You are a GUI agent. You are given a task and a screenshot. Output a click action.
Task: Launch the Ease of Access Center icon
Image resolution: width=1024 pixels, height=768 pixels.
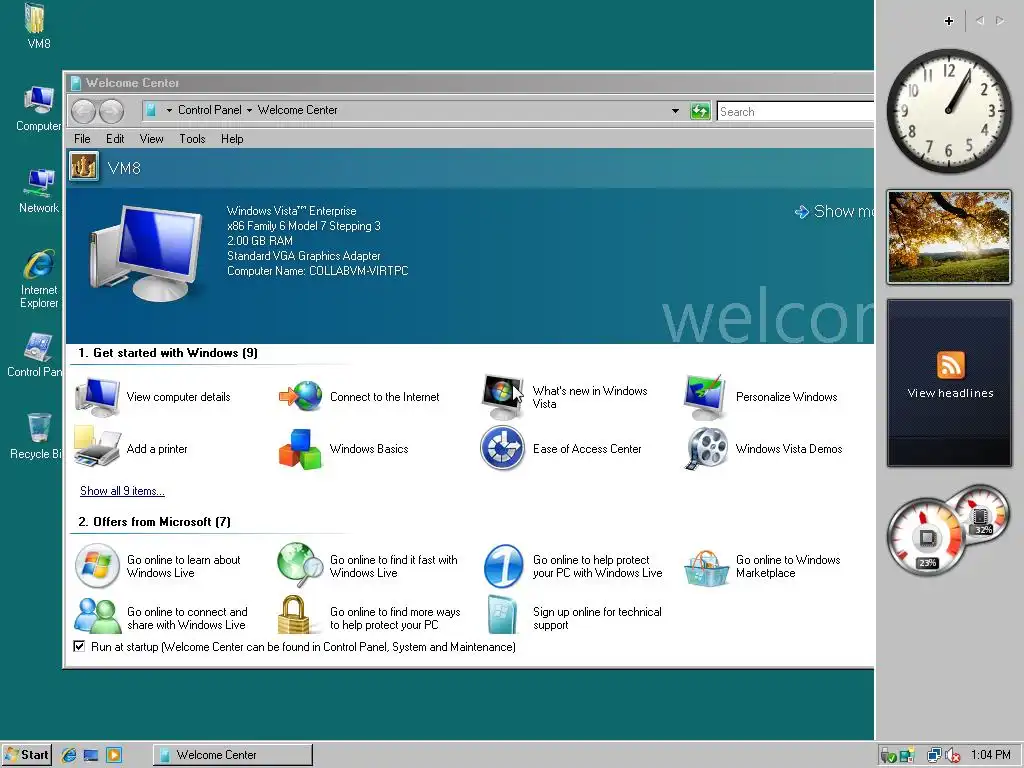(x=503, y=449)
